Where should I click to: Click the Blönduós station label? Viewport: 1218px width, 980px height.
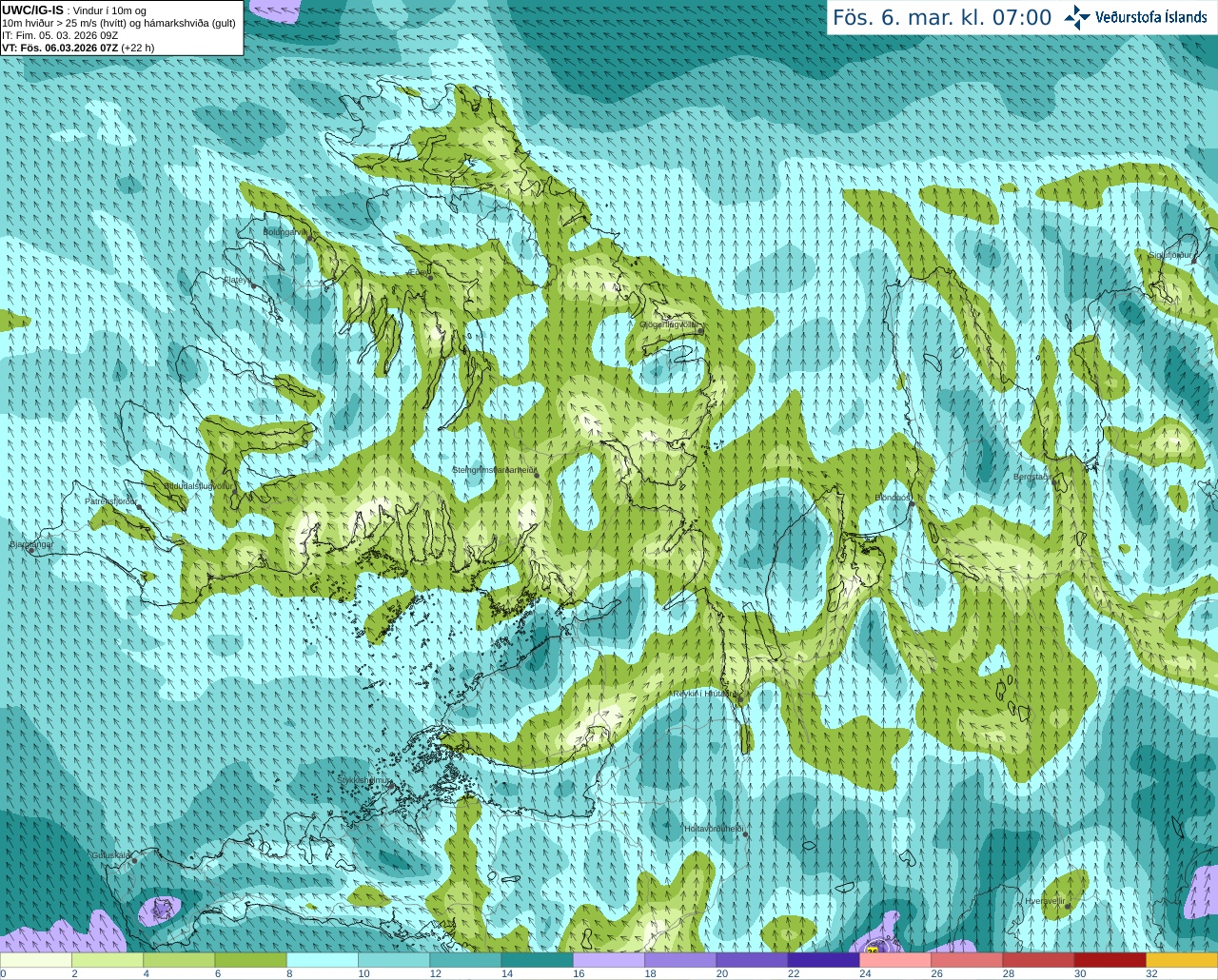click(x=893, y=498)
